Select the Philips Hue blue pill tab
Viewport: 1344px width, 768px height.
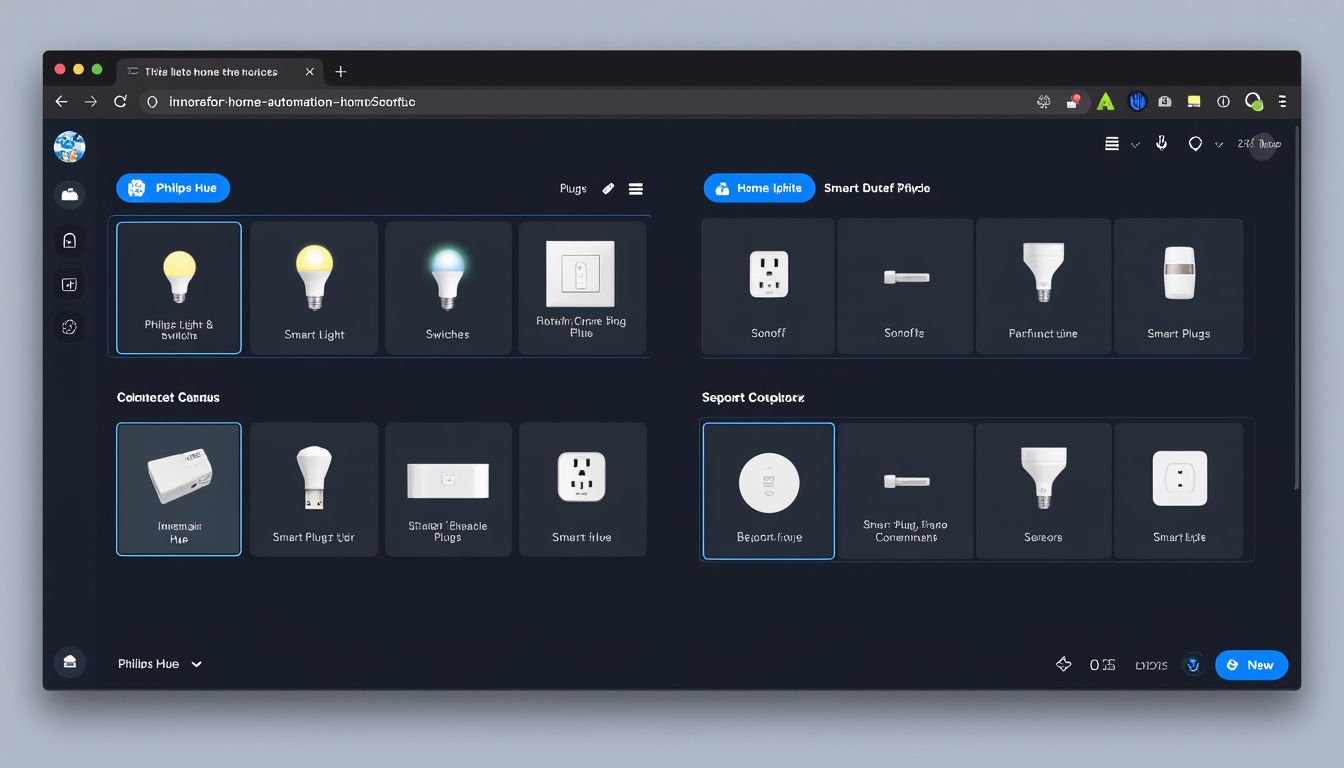[173, 188]
